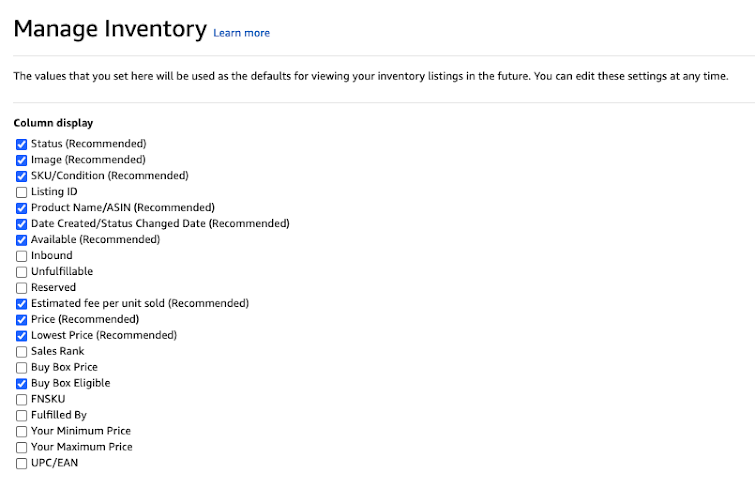Check the Inbound column checkbox
The image size is (755, 489).
tap(22, 256)
